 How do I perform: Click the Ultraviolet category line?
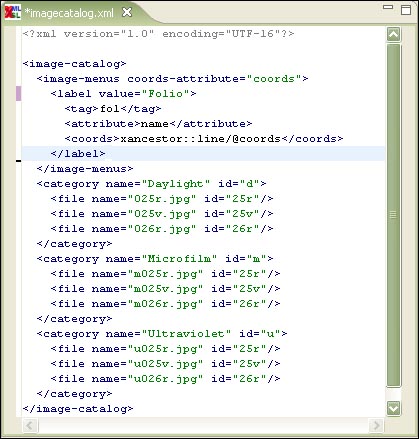click(x=162, y=334)
